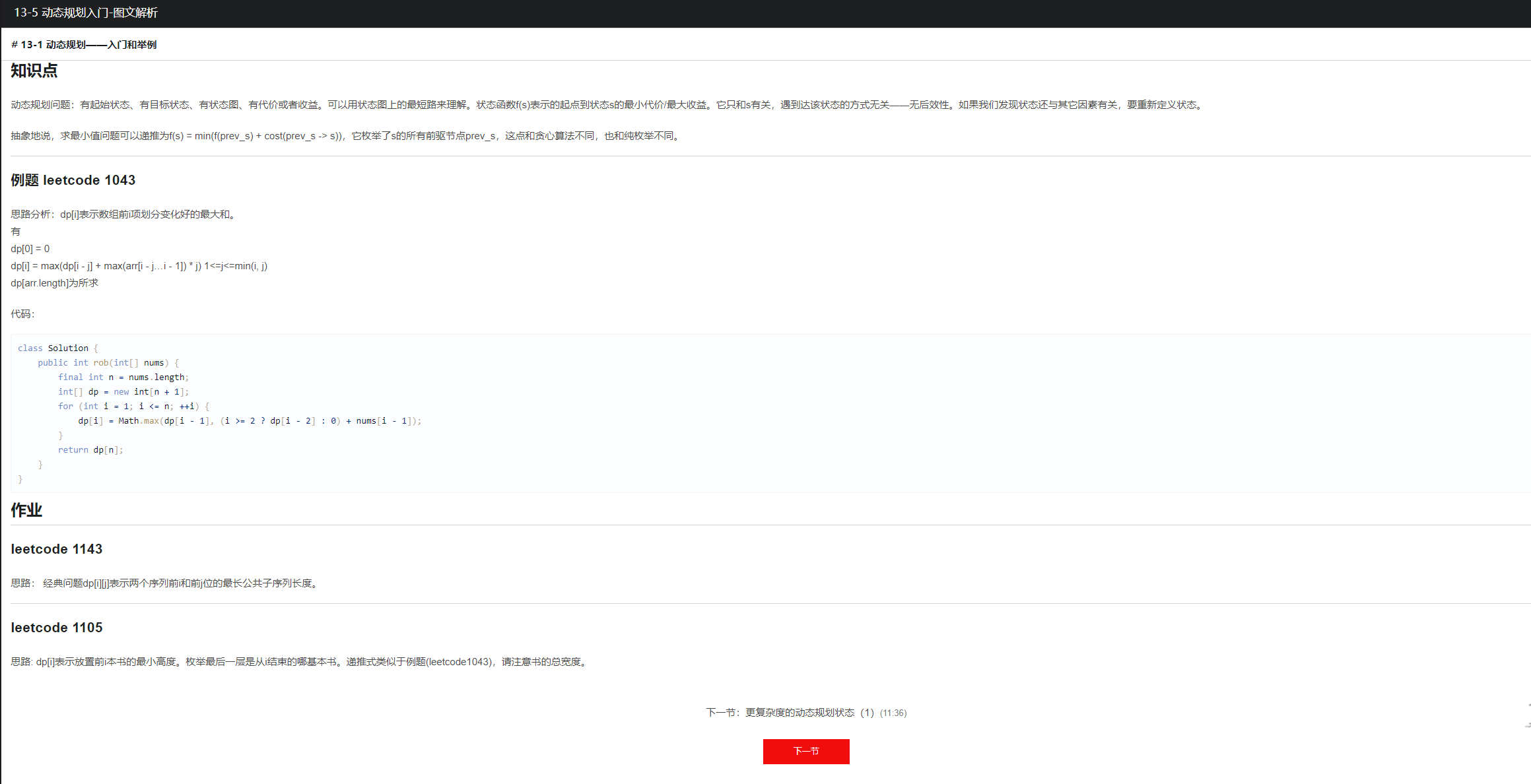Click the paragraph starting with 抽象地说
The image size is (1531, 784).
coord(346,136)
